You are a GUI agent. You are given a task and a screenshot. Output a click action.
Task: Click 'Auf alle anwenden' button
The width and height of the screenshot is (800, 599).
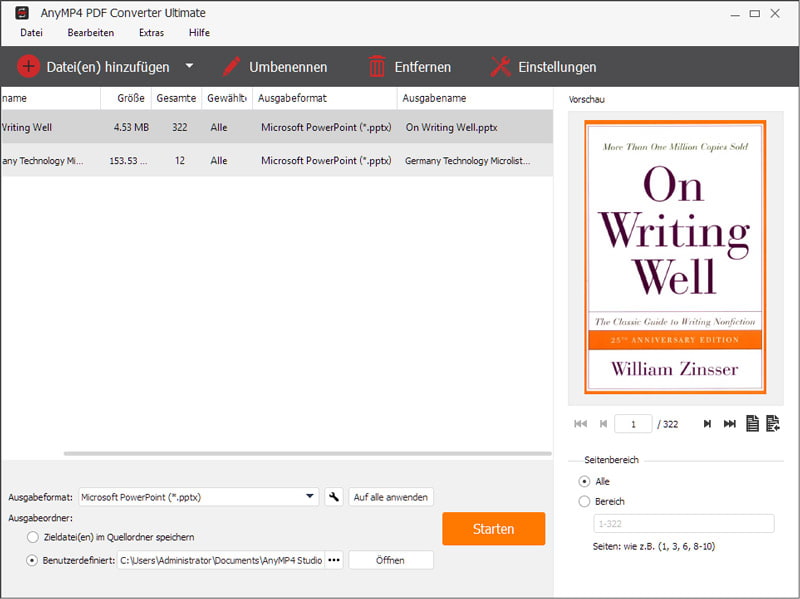click(x=391, y=496)
